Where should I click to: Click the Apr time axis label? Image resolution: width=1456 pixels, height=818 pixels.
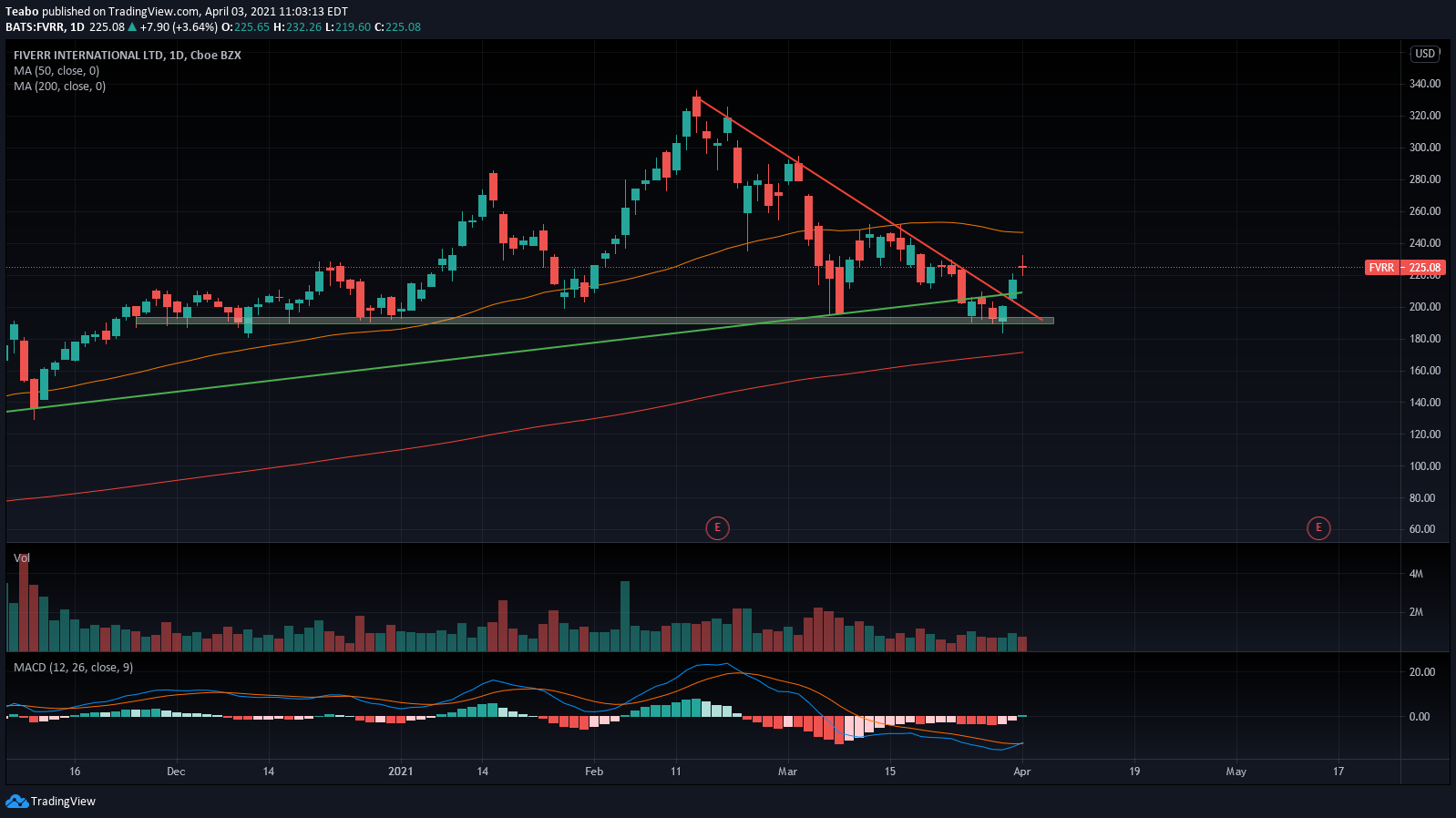click(1022, 772)
